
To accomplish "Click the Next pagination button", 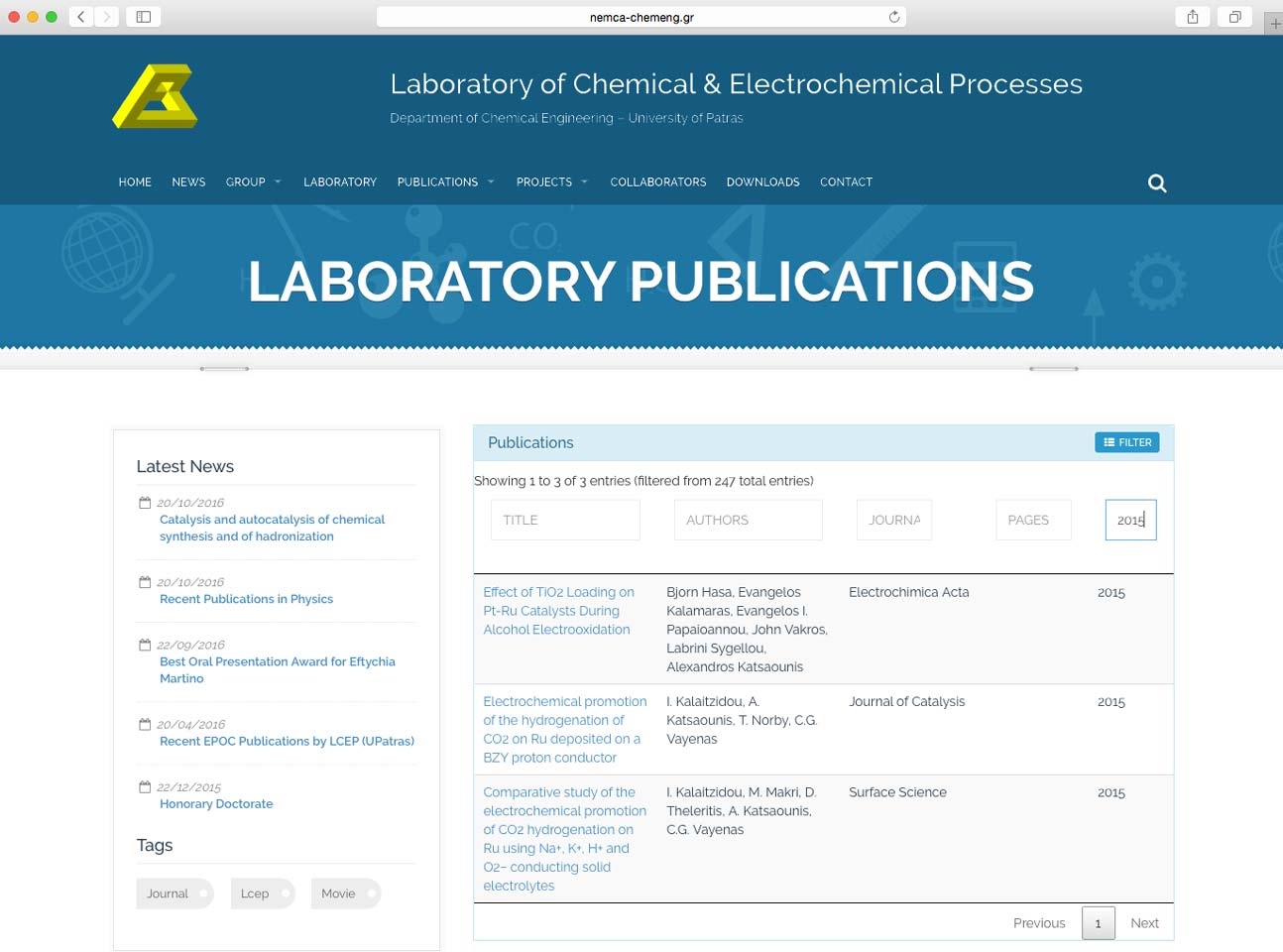I will pos(1144,923).
